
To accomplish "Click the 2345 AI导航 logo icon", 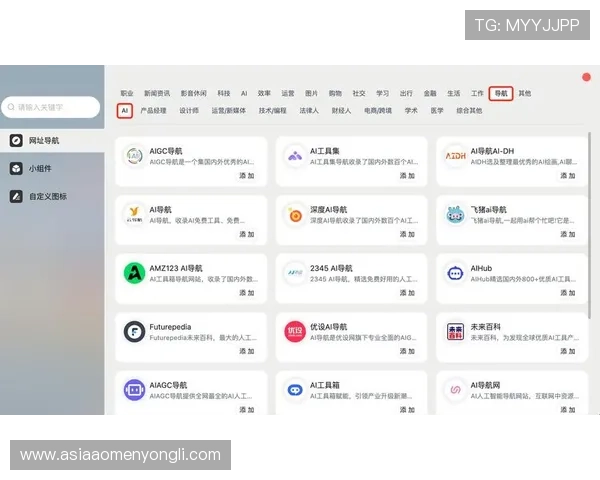I will pos(295,273).
